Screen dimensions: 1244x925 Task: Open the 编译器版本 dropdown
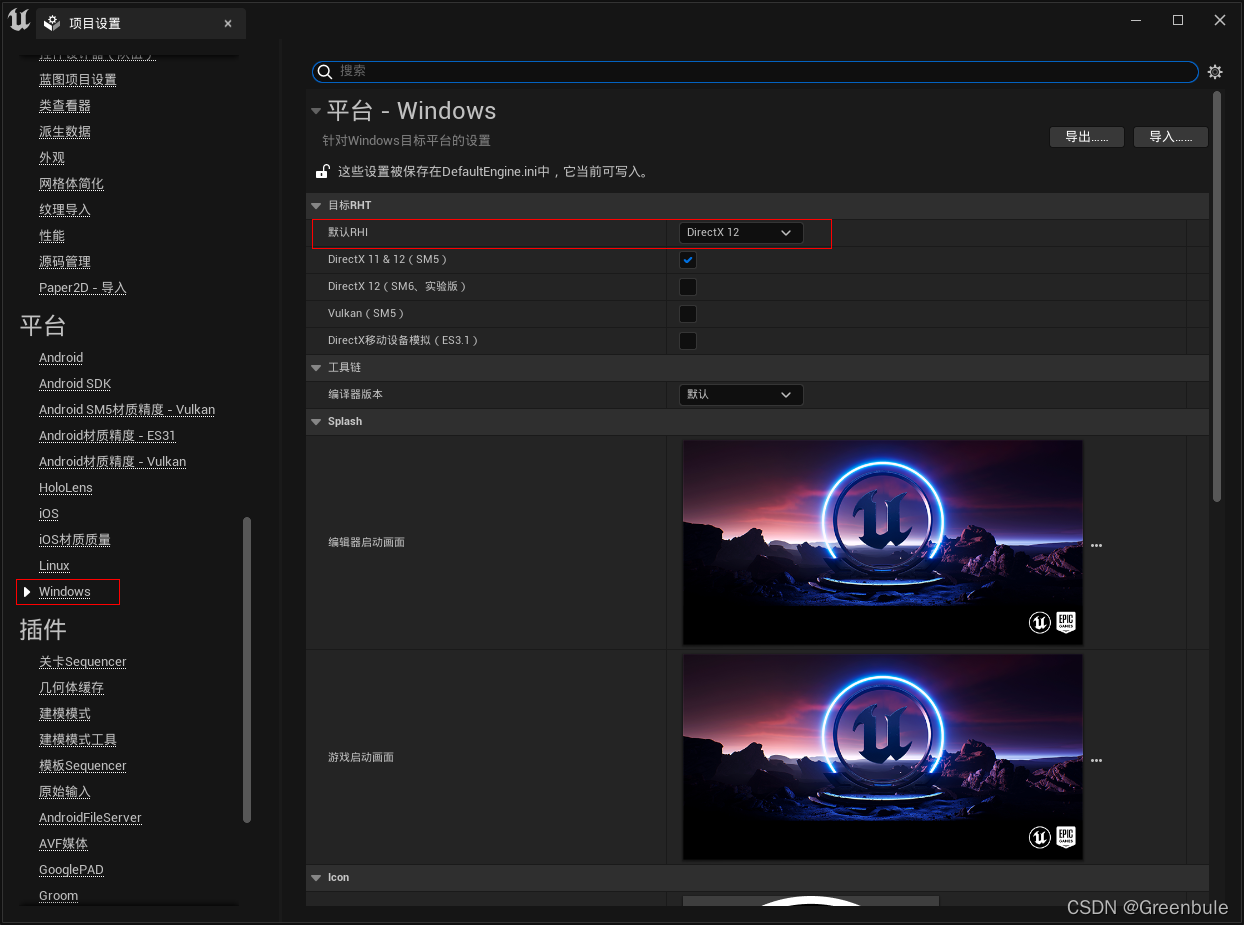pos(741,395)
